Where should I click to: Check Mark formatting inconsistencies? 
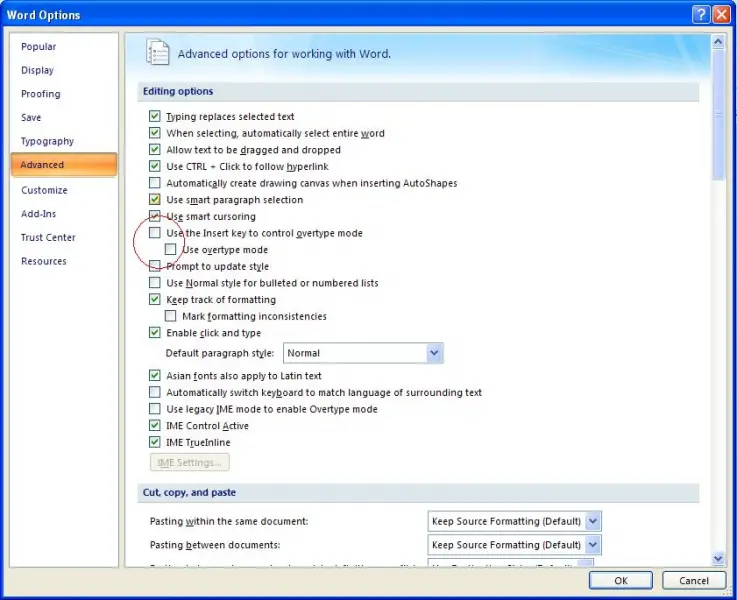tap(171, 316)
